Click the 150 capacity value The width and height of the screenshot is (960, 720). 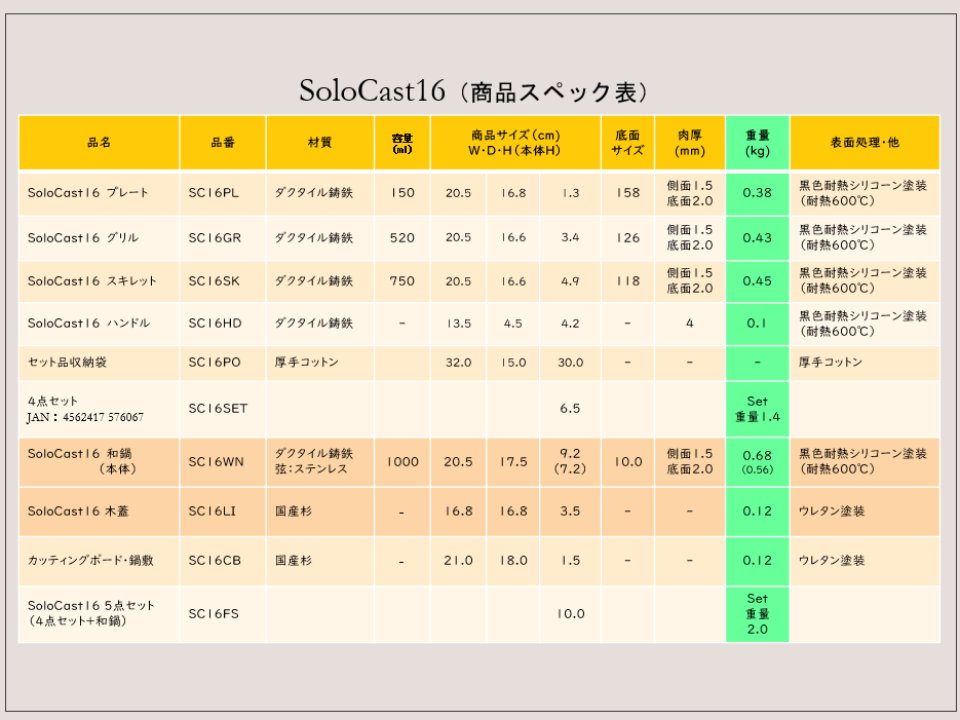(402, 193)
